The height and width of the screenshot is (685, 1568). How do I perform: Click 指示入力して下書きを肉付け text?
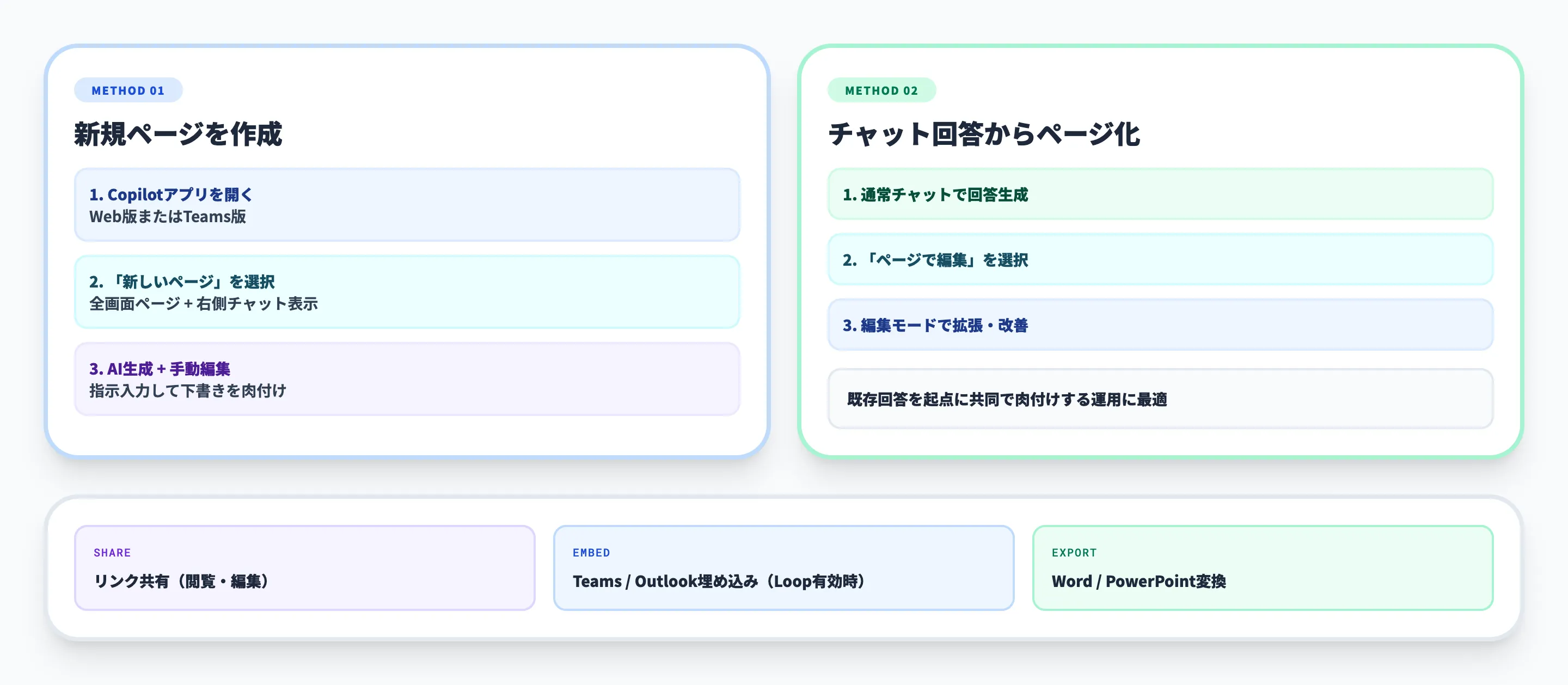point(188,390)
